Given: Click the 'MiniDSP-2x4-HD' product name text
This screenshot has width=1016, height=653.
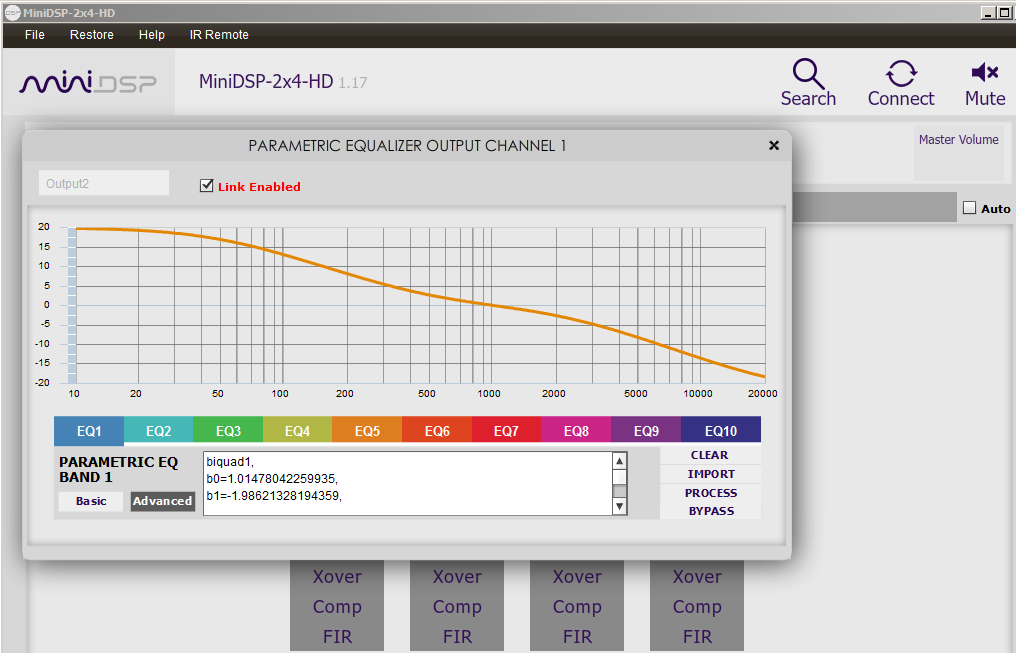Looking at the screenshot, I should 266,82.
